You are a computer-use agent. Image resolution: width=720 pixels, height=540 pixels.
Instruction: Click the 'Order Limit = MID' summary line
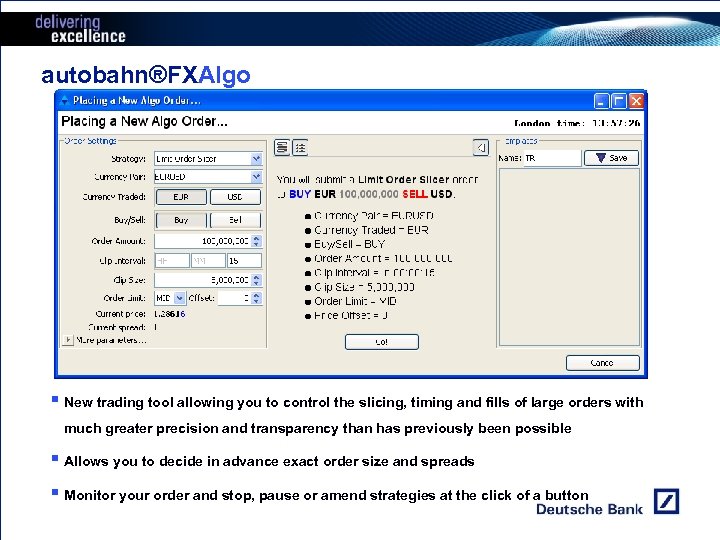click(x=355, y=302)
